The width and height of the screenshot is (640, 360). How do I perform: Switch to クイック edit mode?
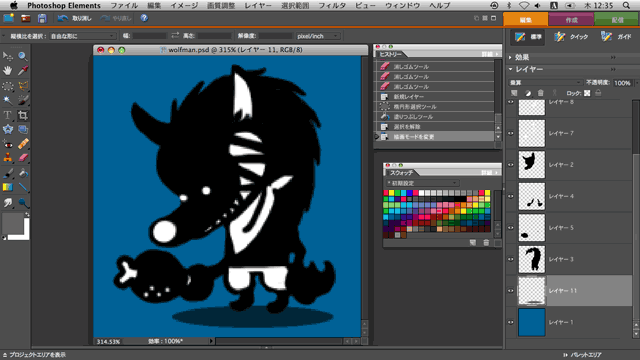coord(571,37)
